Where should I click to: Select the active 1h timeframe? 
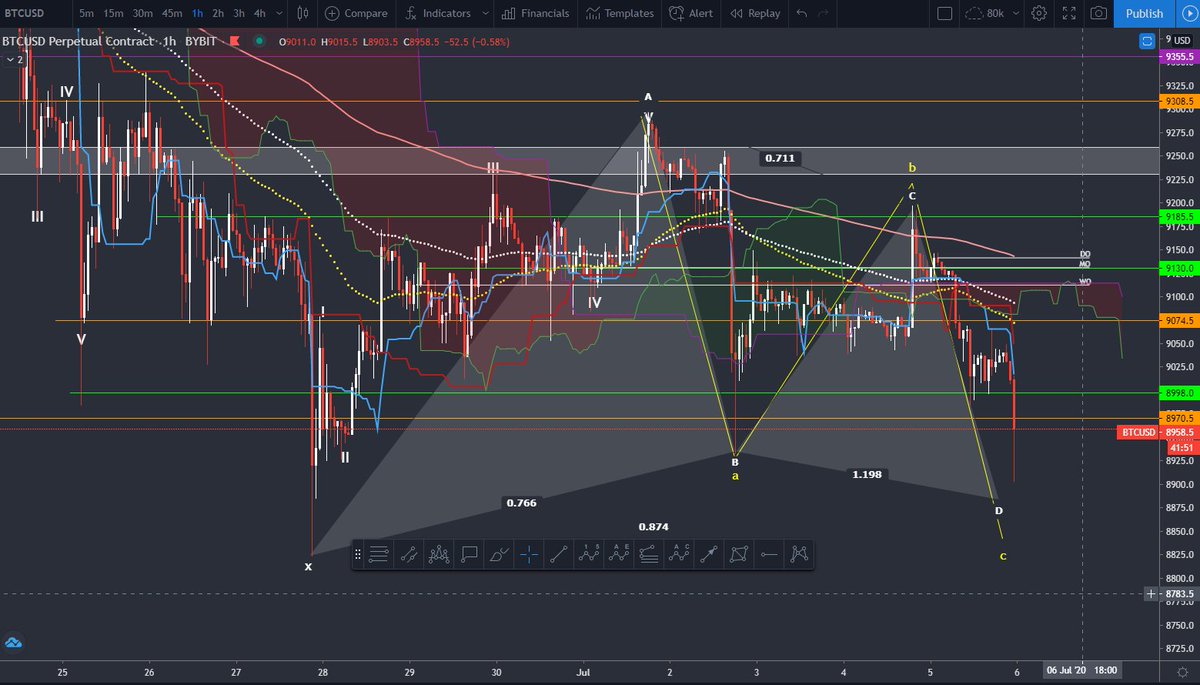point(198,13)
